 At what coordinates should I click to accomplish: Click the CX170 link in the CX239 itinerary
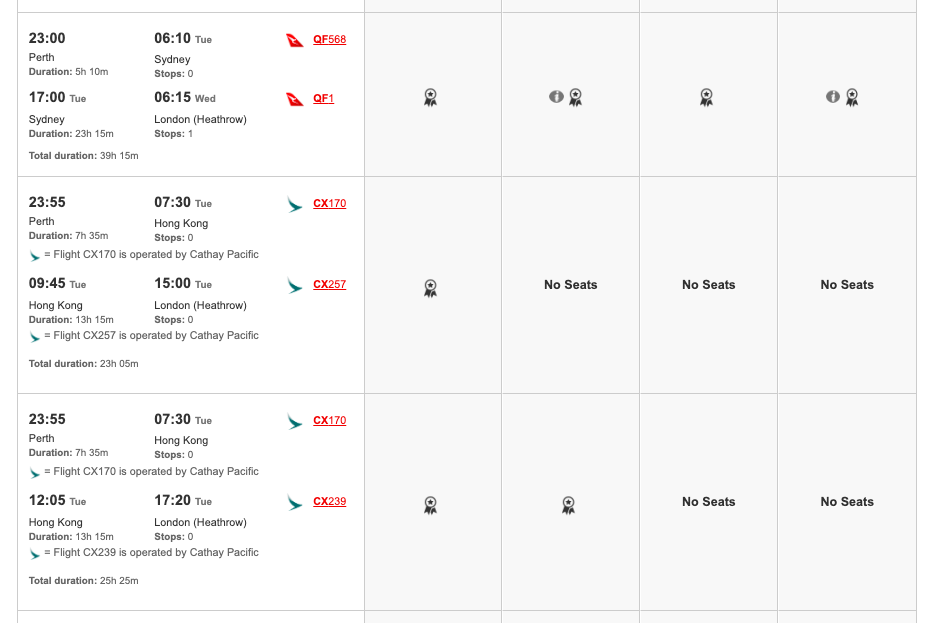pyautogui.click(x=329, y=420)
